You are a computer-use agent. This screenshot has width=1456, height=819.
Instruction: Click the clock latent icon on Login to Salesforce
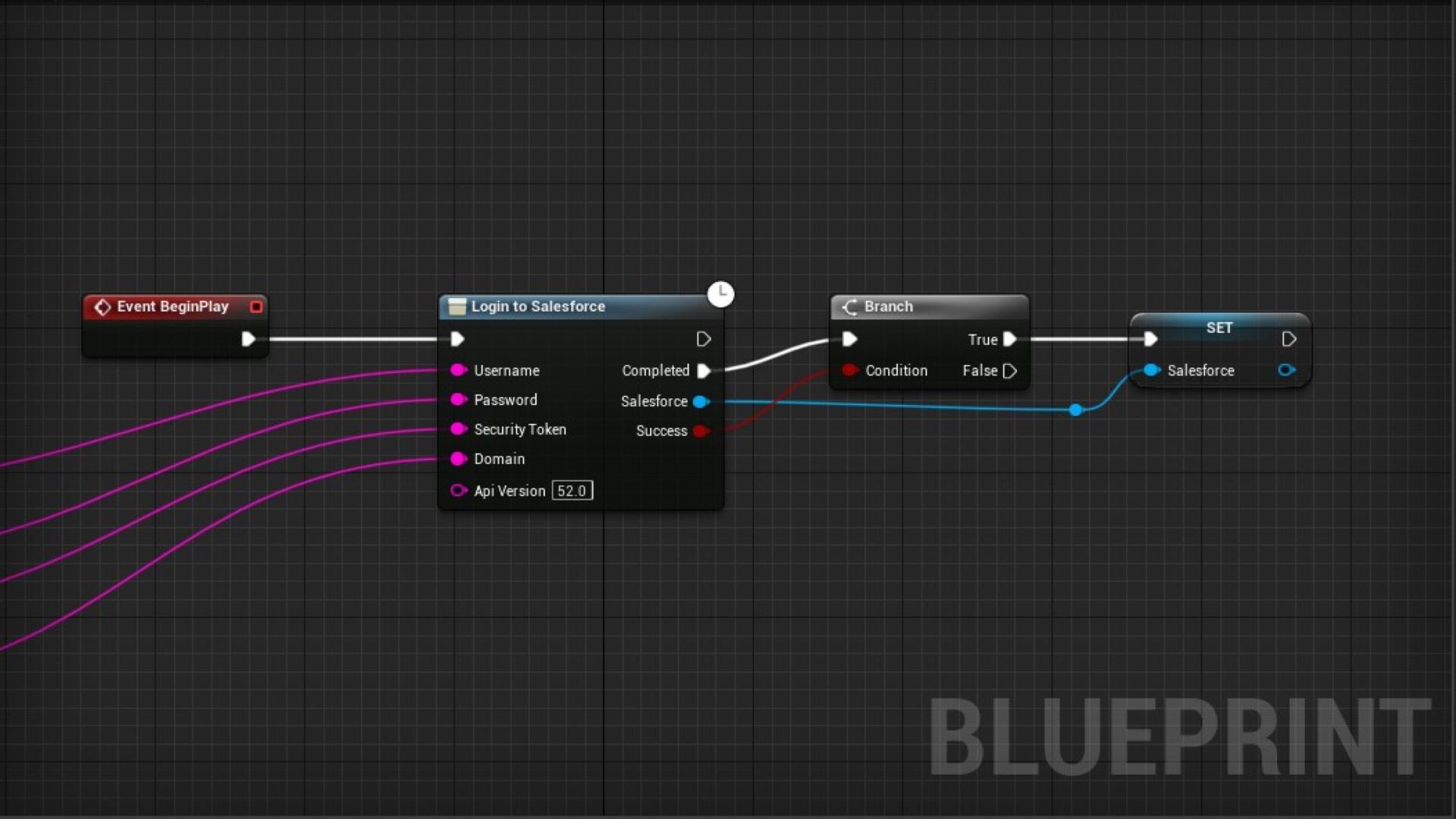pyautogui.click(x=721, y=294)
